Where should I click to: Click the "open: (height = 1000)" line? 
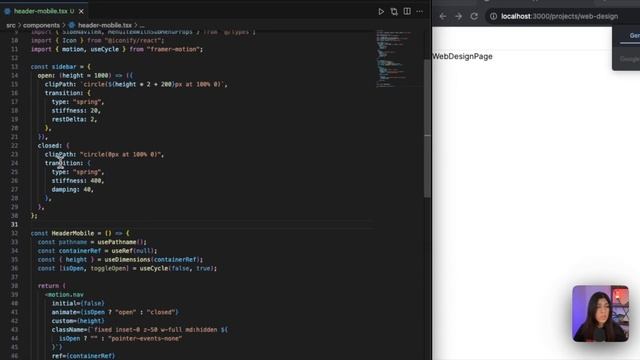tap(85, 76)
